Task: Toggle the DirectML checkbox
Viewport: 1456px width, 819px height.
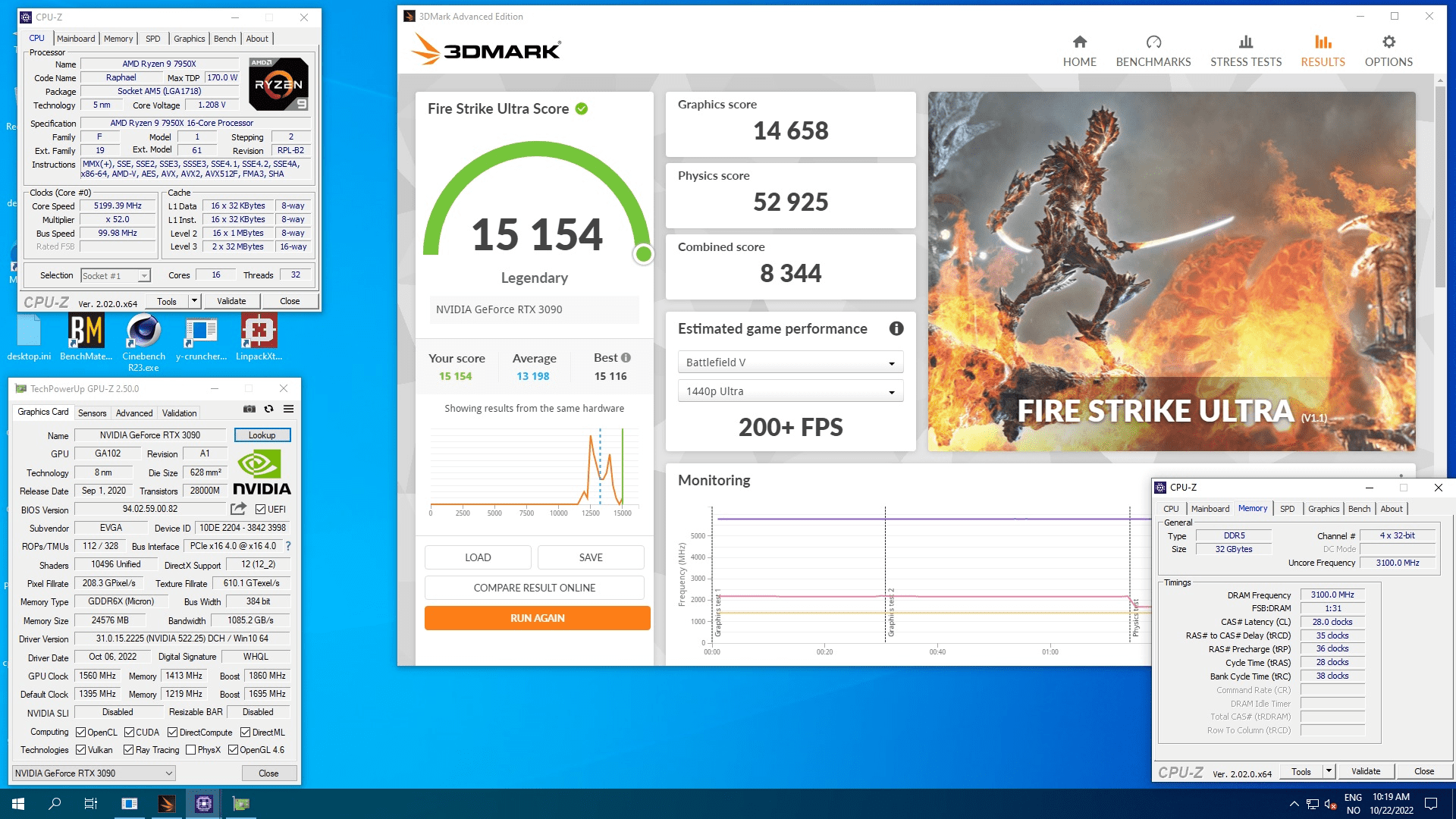Action: (x=245, y=733)
